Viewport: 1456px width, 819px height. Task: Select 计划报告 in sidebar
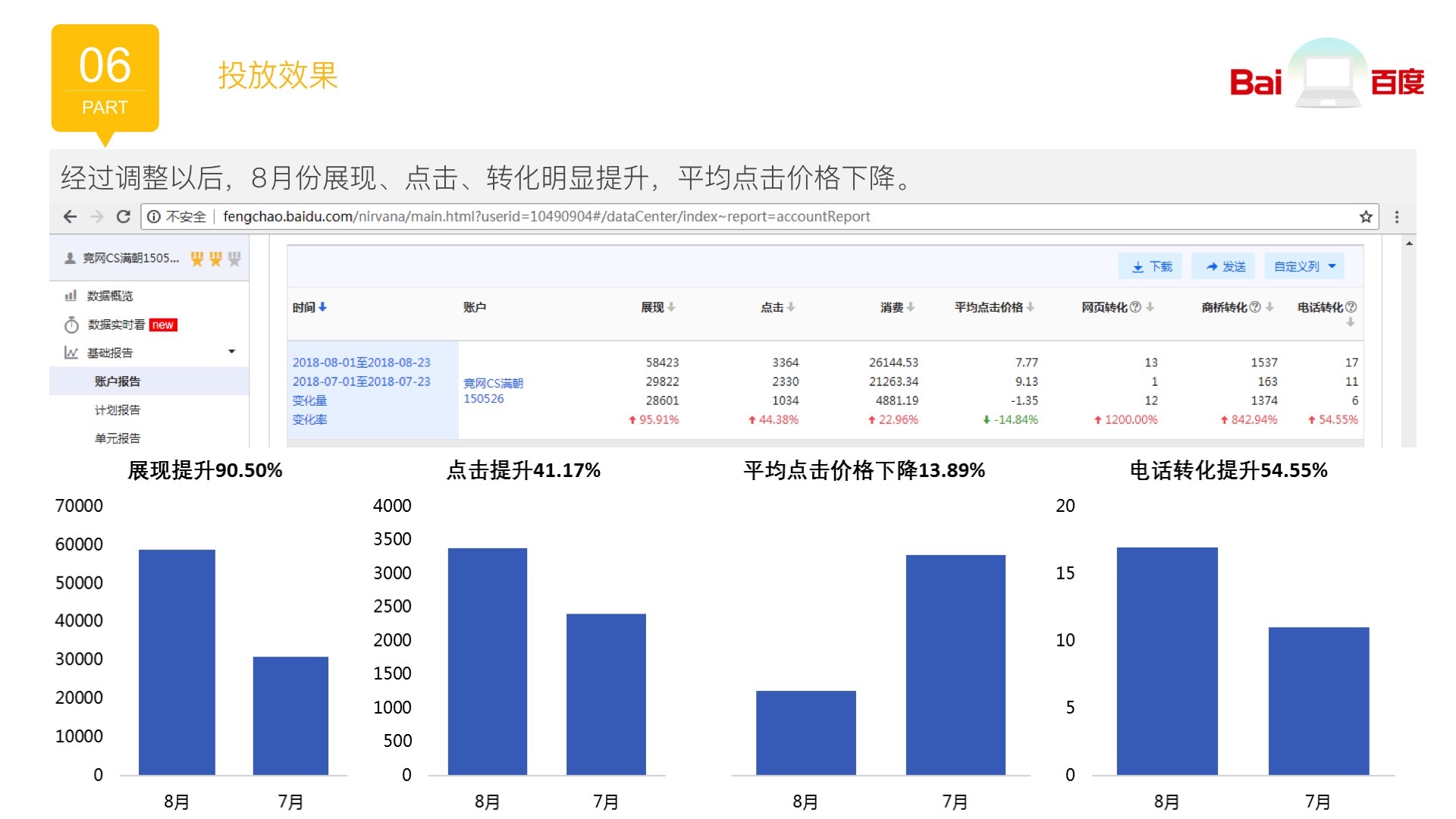pos(118,410)
